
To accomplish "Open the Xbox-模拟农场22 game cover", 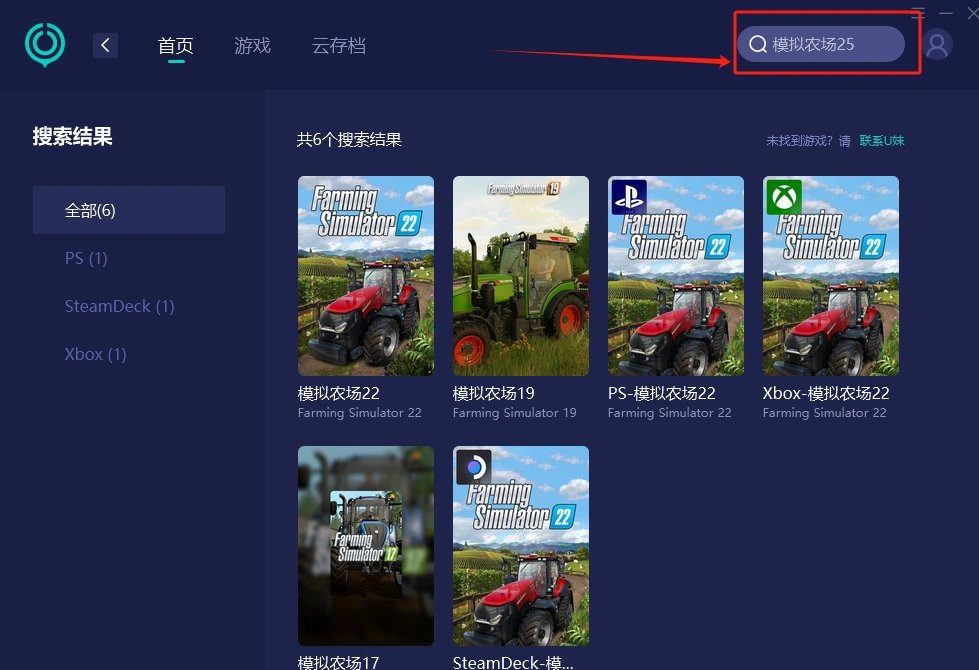I will pos(830,276).
